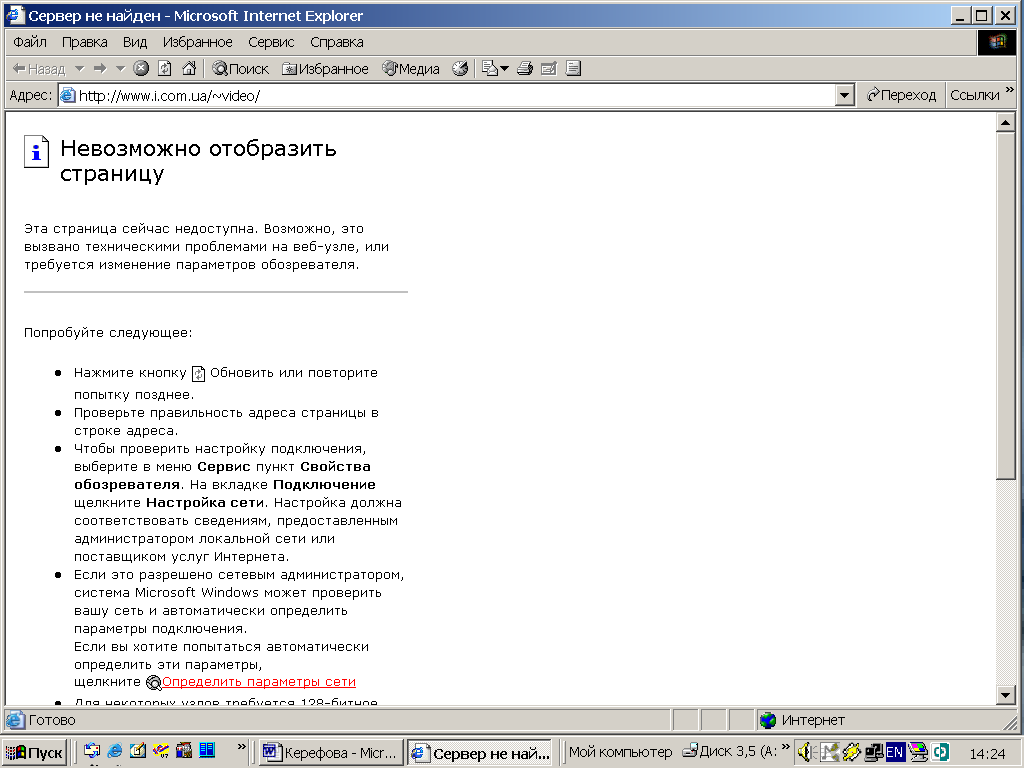The image size is (1024, 768).
Task: Click the blue info icon on error page
Action: (x=36, y=152)
